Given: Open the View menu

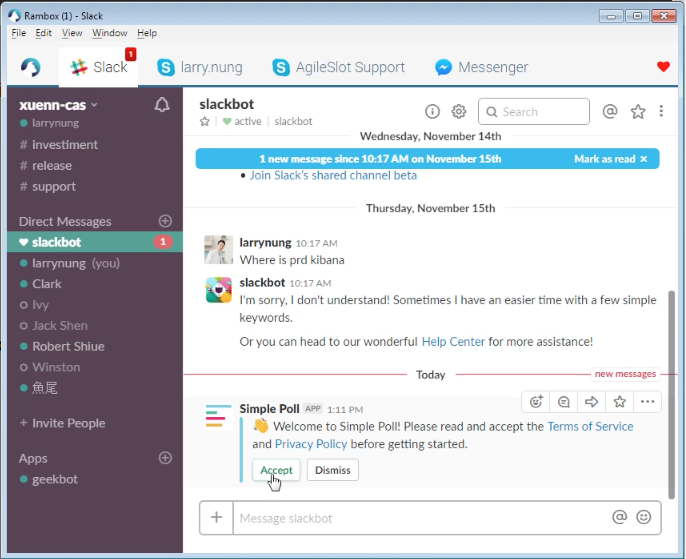Looking at the screenshot, I should 72,33.
